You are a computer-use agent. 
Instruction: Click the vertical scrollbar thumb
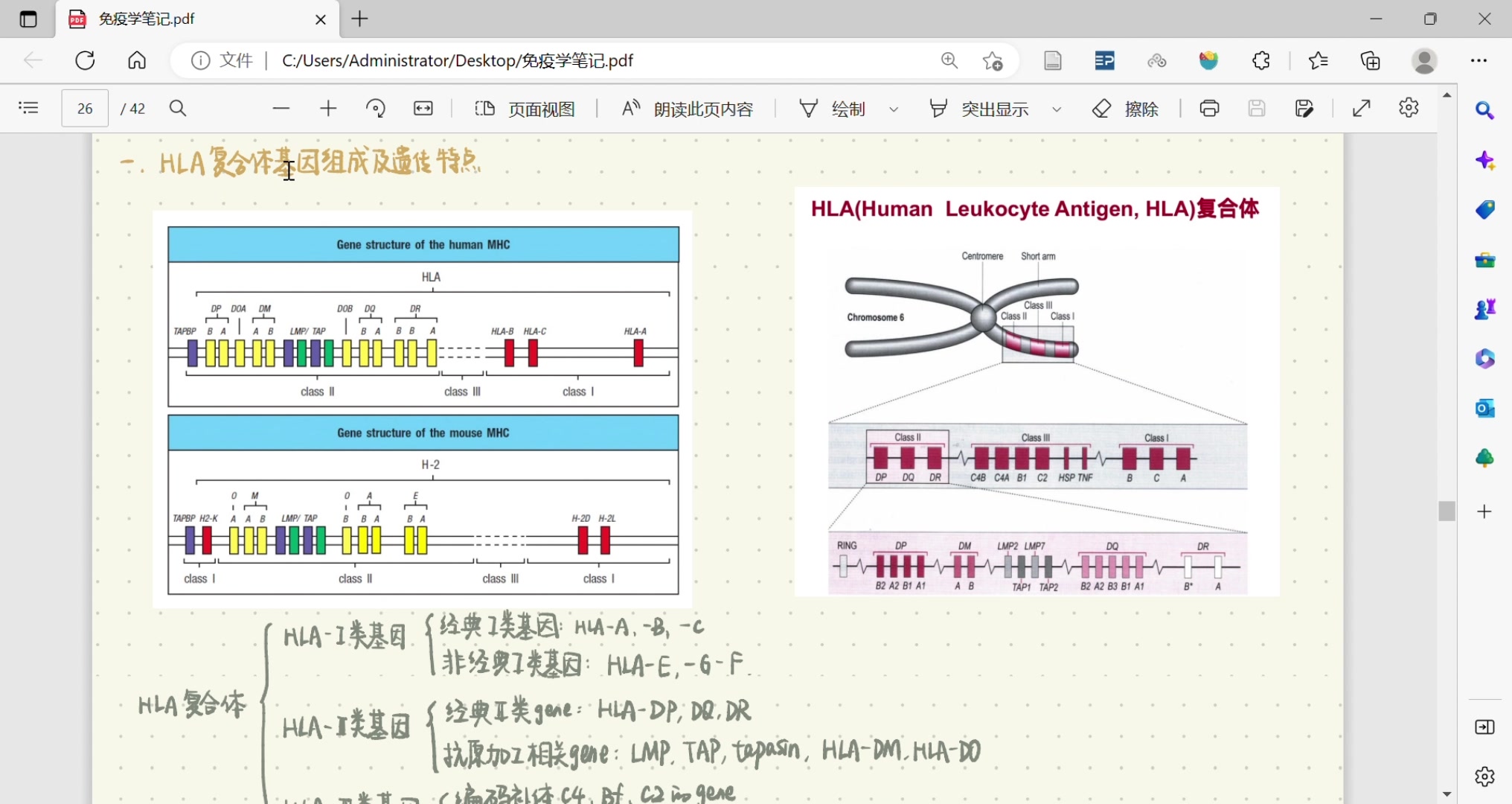click(x=1447, y=511)
